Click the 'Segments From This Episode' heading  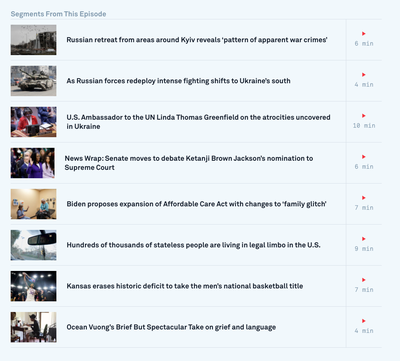(x=58, y=14)
